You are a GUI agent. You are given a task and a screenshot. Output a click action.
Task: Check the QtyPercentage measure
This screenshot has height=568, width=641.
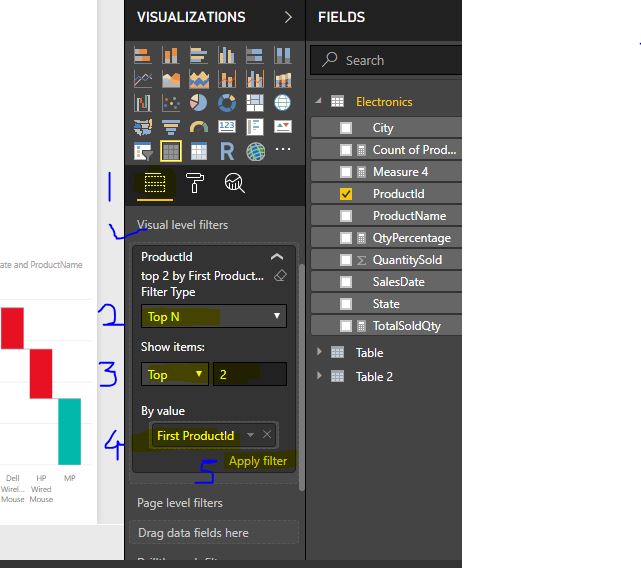coord(346,238)
